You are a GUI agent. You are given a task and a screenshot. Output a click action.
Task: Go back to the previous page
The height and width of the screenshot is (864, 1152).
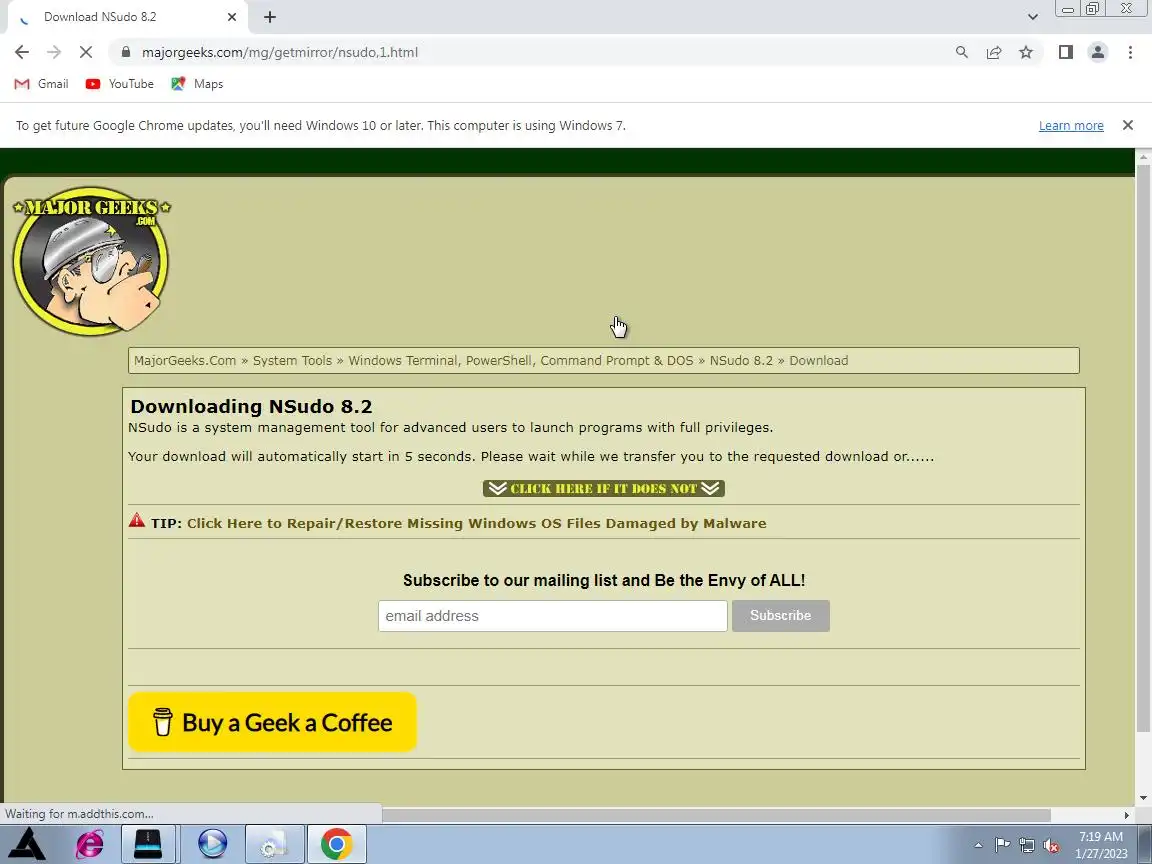(x=21, y=52)
